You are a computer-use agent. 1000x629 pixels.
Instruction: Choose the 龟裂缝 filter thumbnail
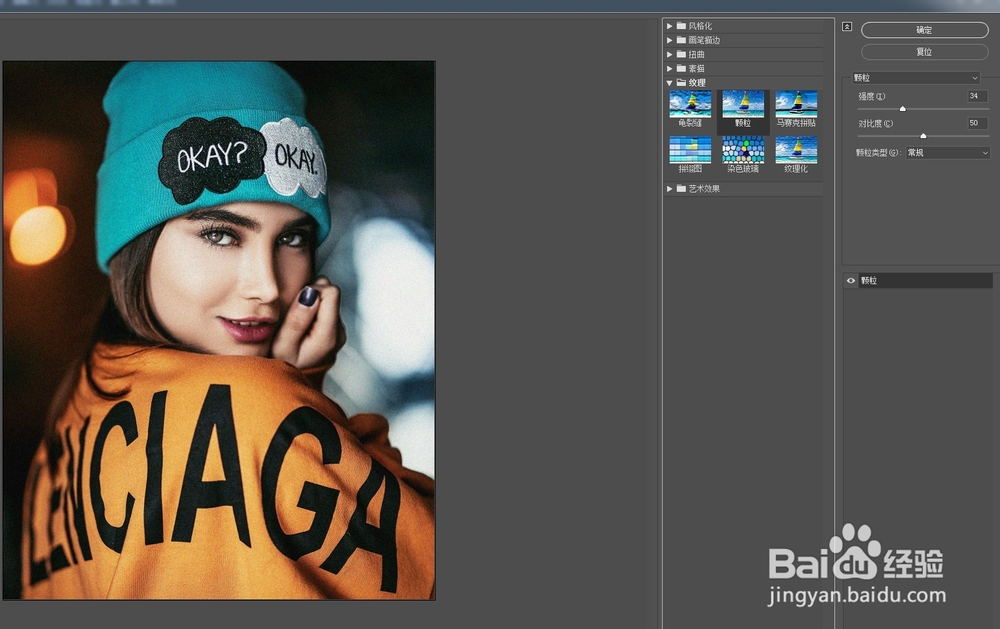(690, 109)
